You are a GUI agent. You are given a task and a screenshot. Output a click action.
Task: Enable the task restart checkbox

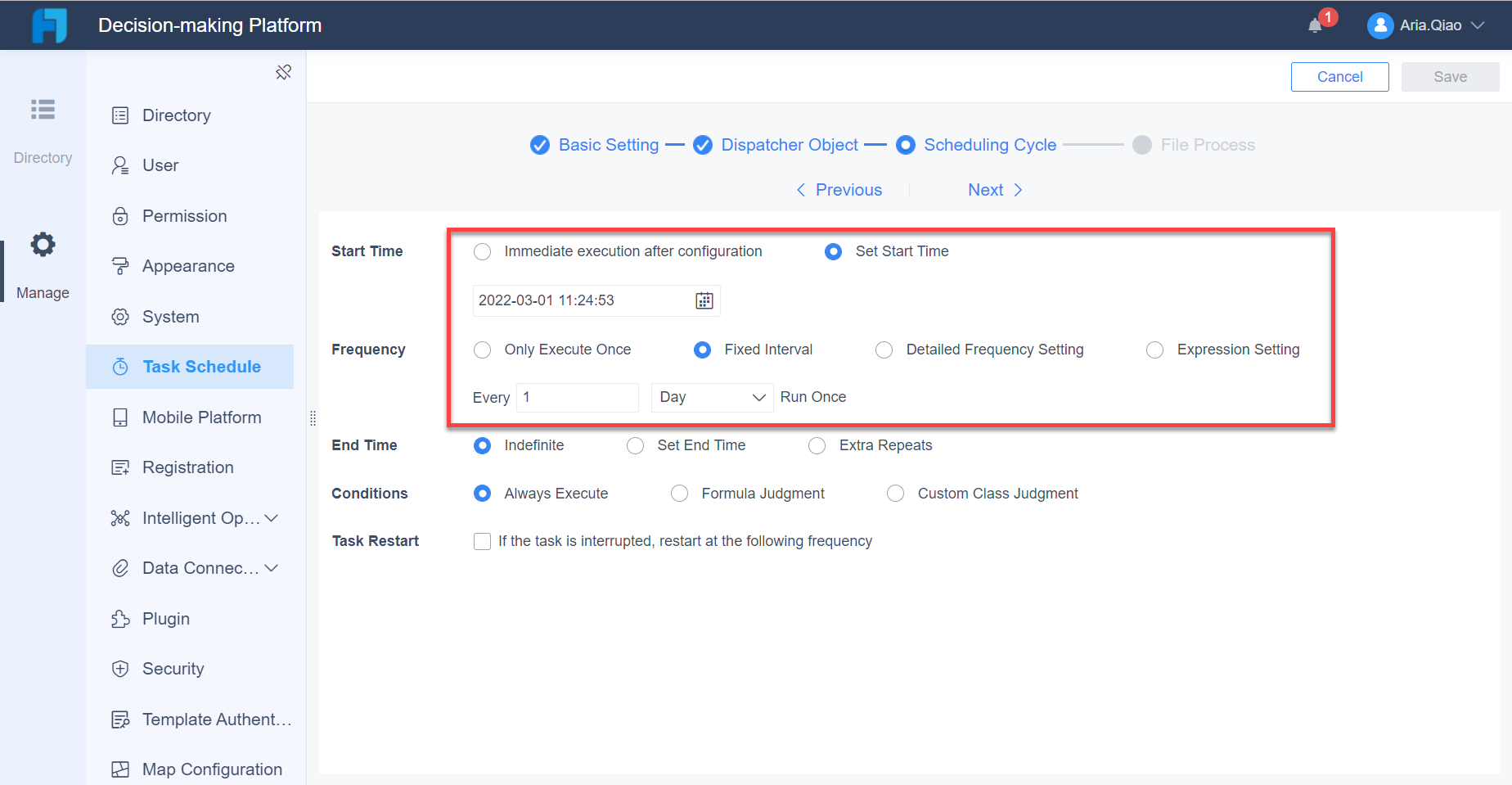[x=482, y=541]
